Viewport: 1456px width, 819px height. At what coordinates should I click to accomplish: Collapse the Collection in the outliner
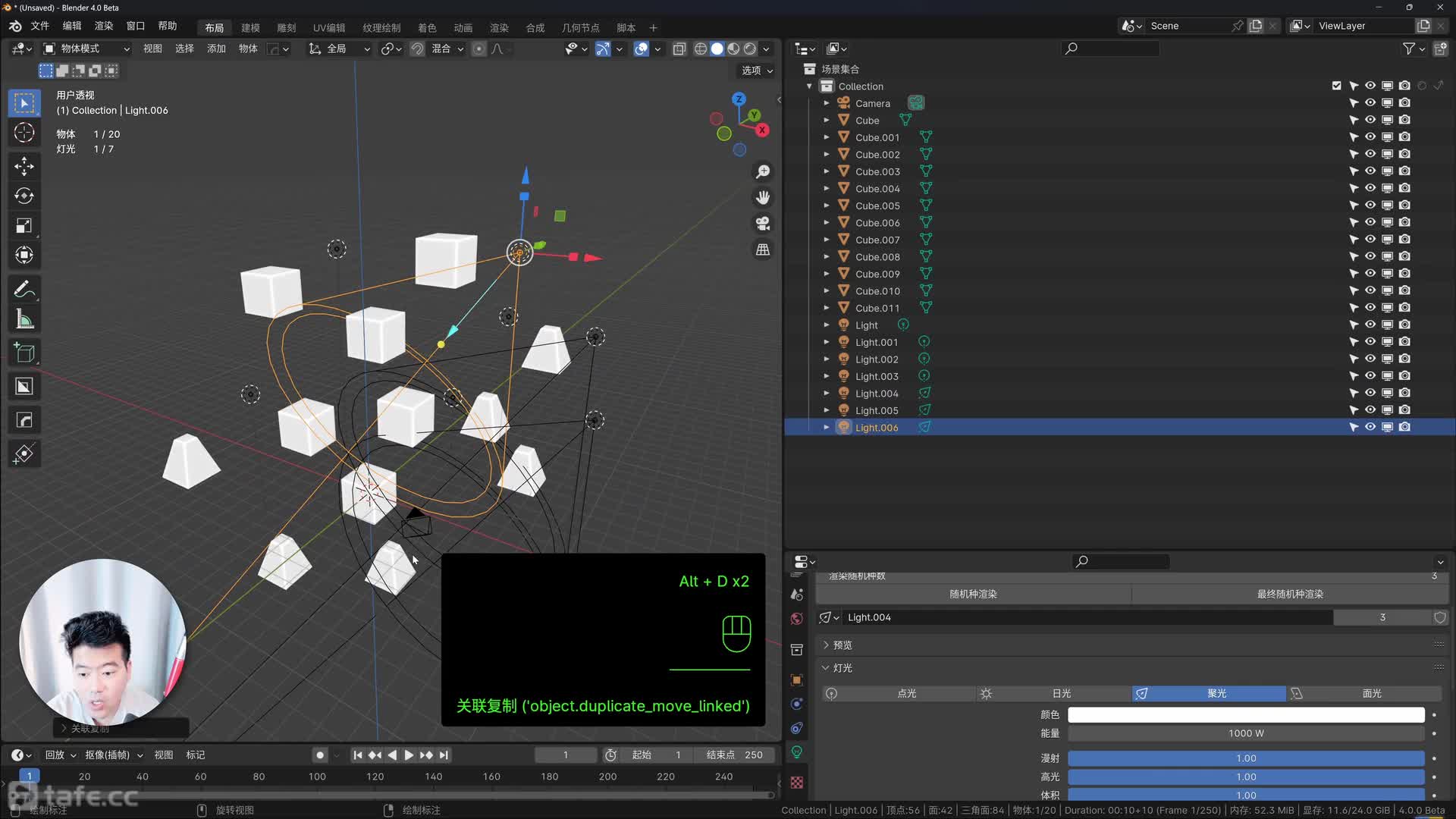pos(808,86)
